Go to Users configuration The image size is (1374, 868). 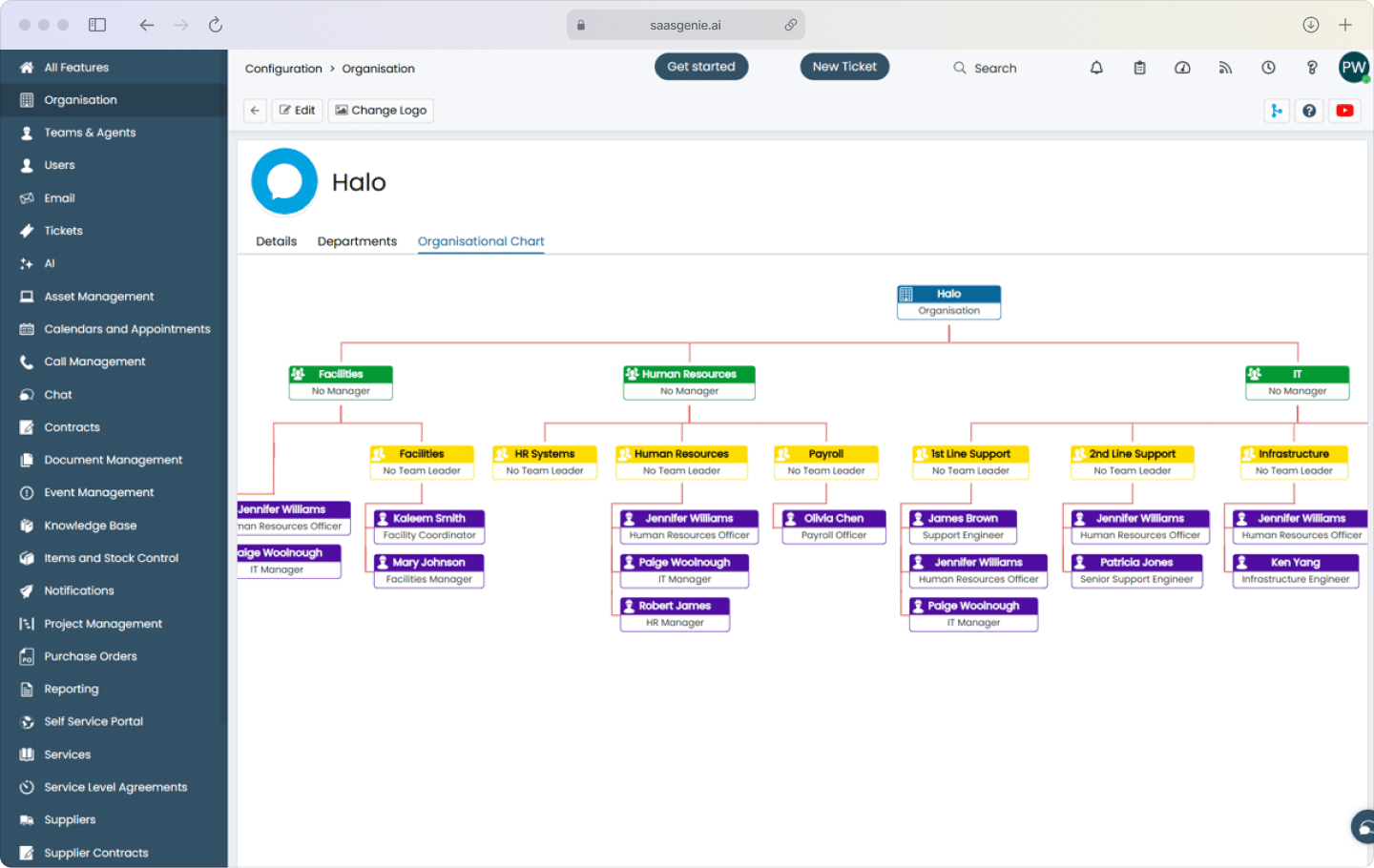tap(114, 165)
